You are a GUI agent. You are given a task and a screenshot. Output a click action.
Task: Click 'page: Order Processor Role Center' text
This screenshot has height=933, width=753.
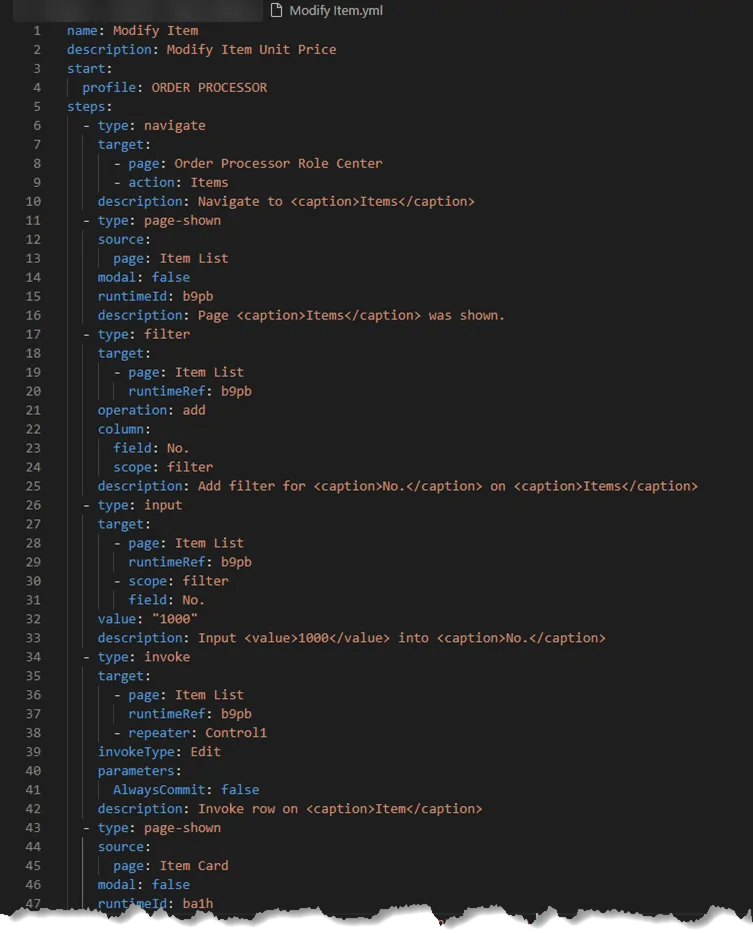point(255,163)
